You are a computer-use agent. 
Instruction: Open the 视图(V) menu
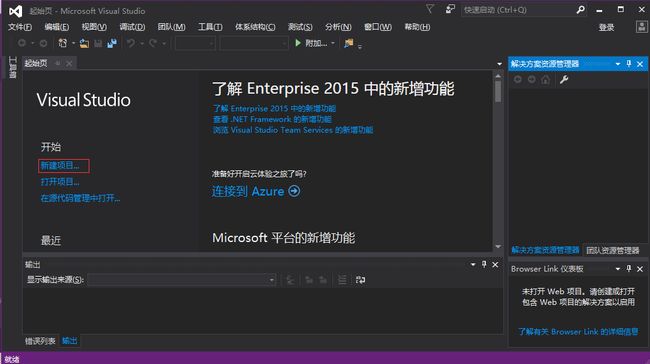(94, 27)
